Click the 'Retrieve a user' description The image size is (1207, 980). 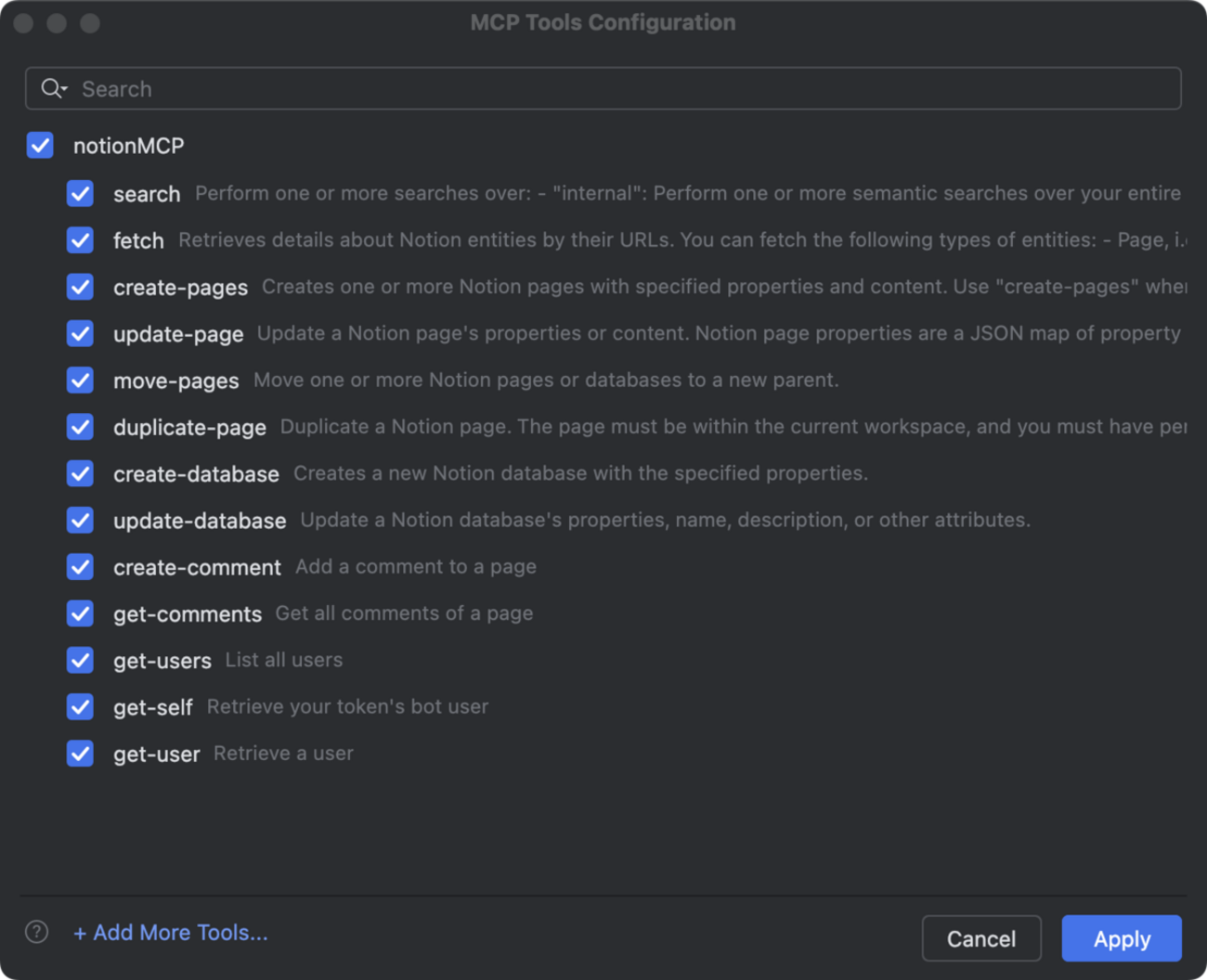coord(283,753)
